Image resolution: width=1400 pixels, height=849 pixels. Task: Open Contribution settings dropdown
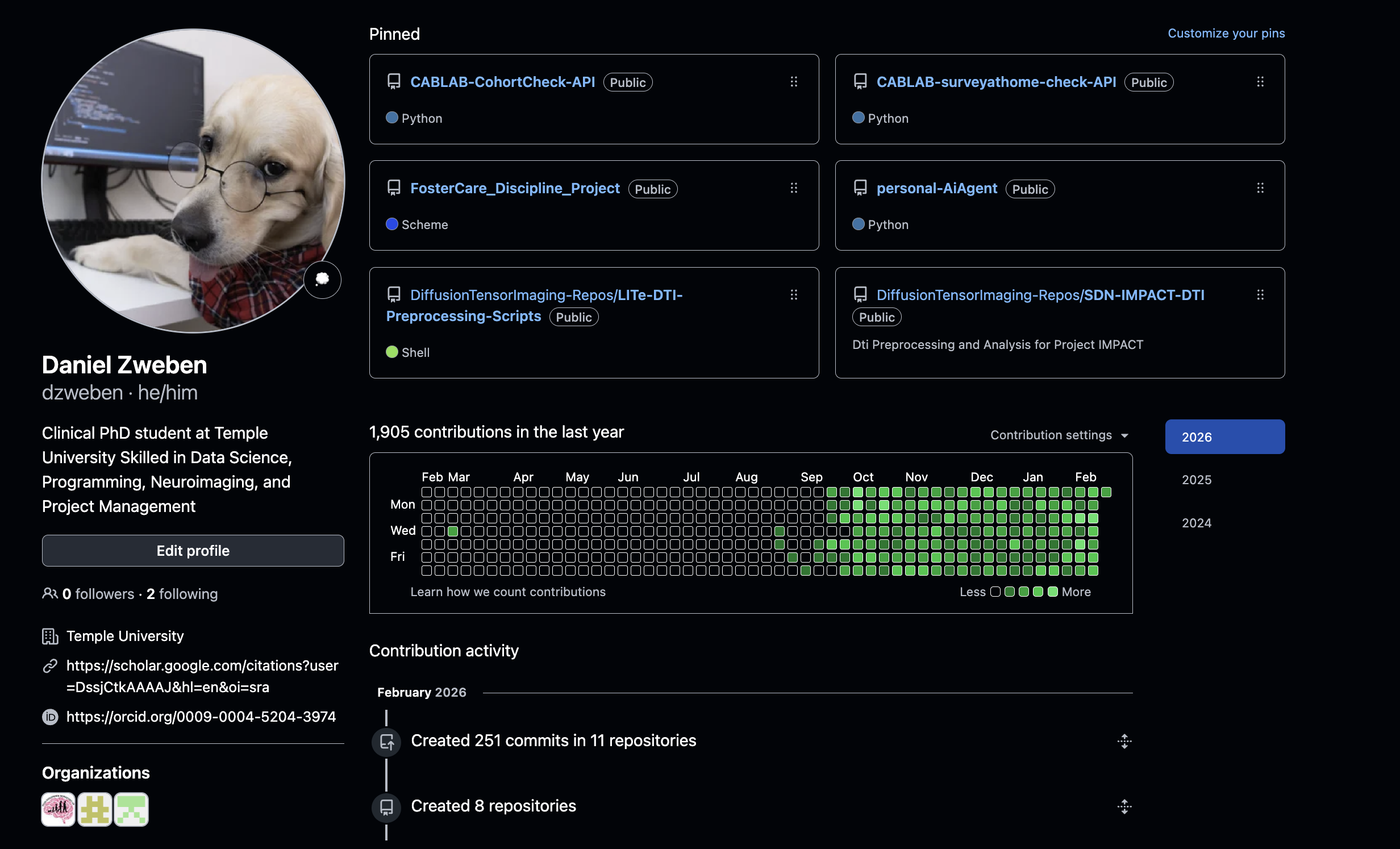point(1059,435)
